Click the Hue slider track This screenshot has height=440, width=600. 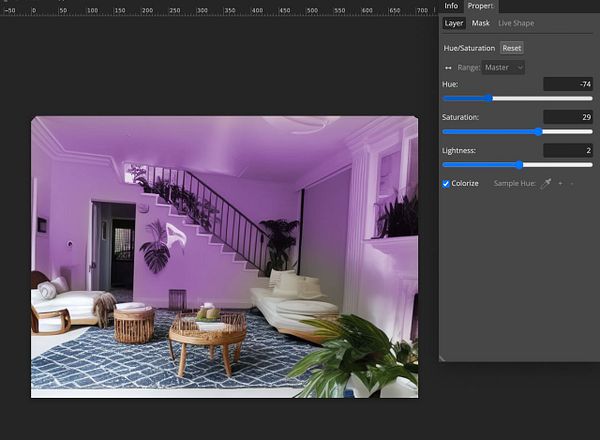click(540, 98)
